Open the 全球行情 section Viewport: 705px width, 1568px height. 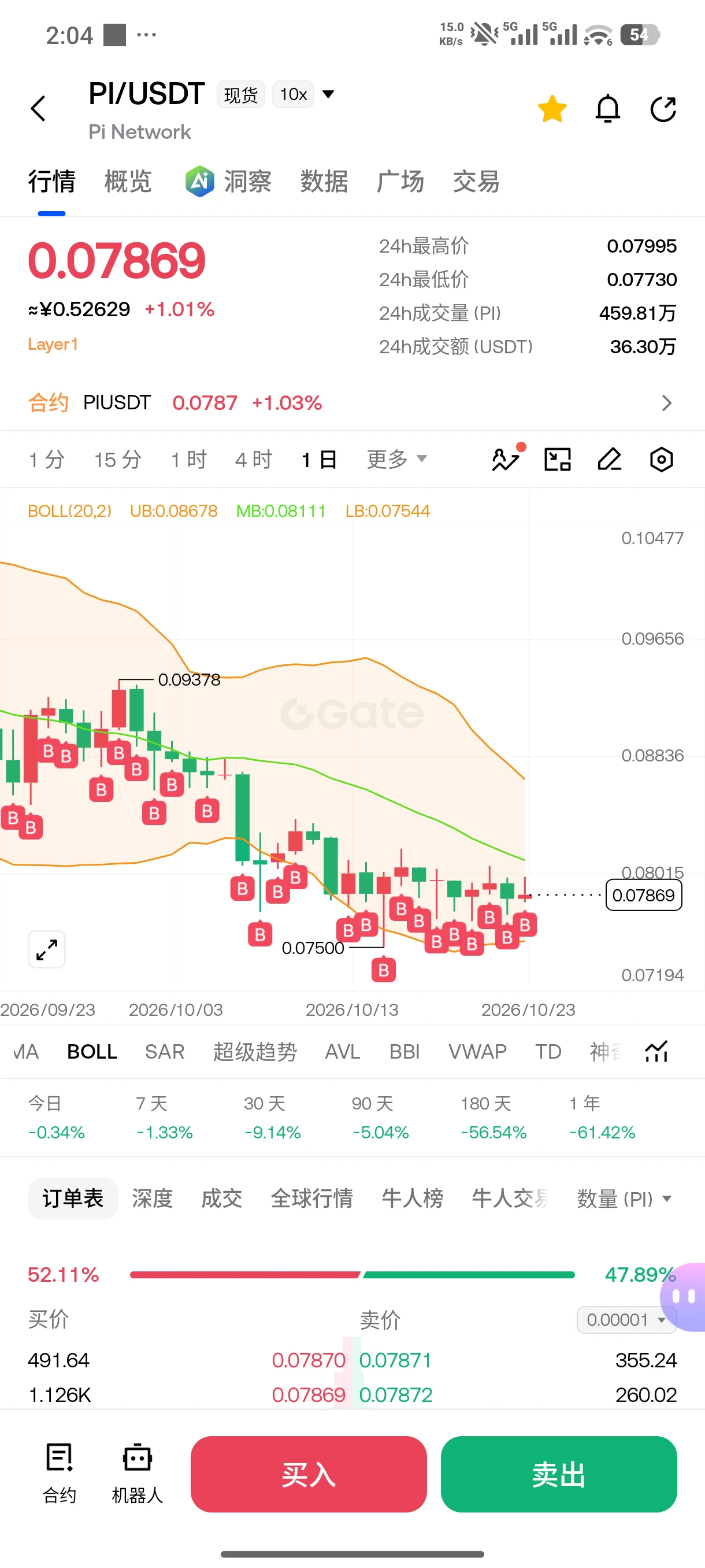(311, 1198)
